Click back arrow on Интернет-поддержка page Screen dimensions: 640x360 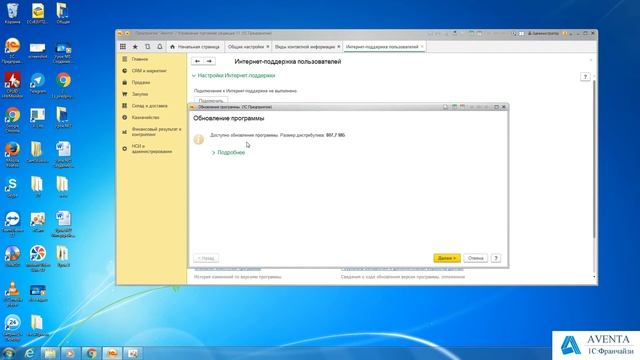pyautogui.click(x=197, y=61)
